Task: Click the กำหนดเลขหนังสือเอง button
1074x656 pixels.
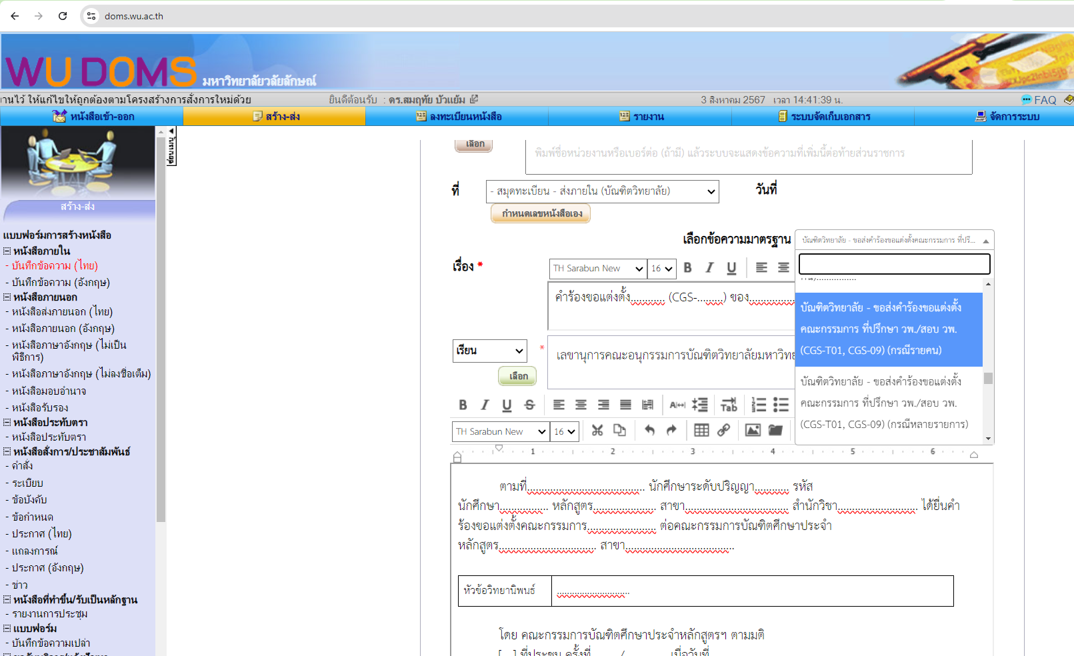Action: click(x=540, y=214)
